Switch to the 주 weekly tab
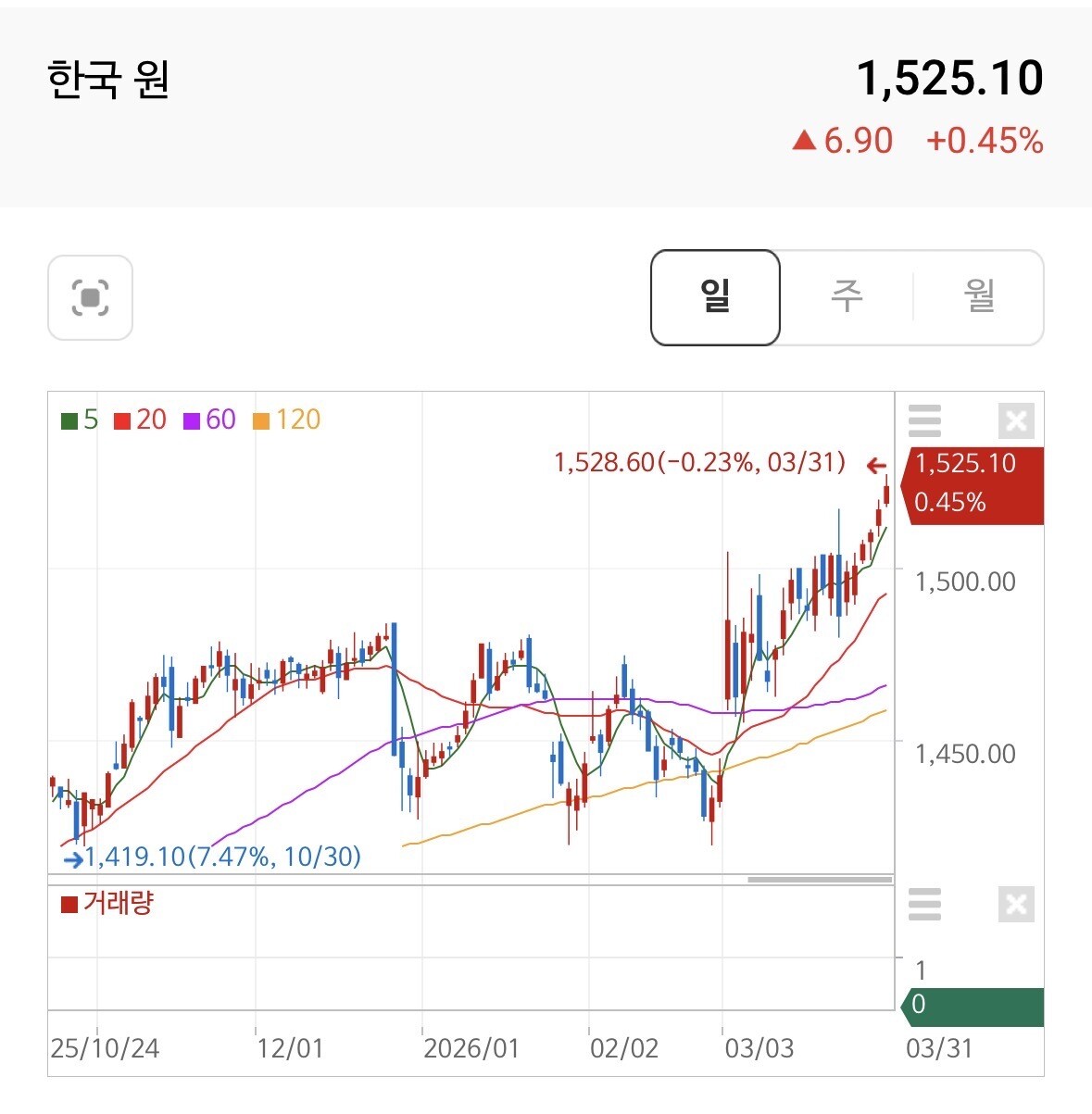This screenshot has height=1114, width=1092. click(x=847, y=297)
